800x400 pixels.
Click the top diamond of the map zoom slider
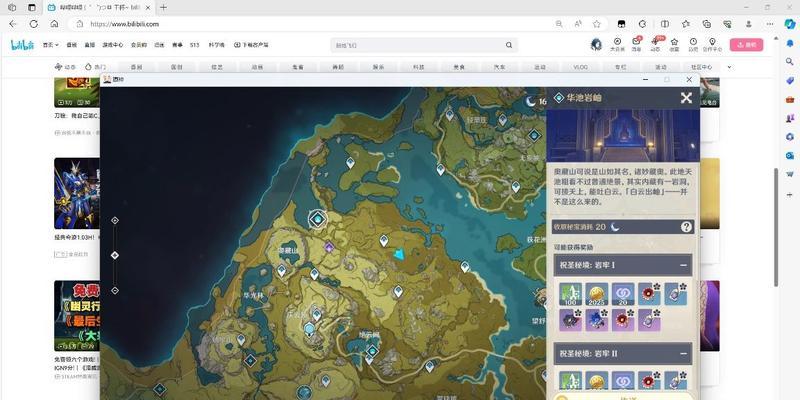[115, 220]
